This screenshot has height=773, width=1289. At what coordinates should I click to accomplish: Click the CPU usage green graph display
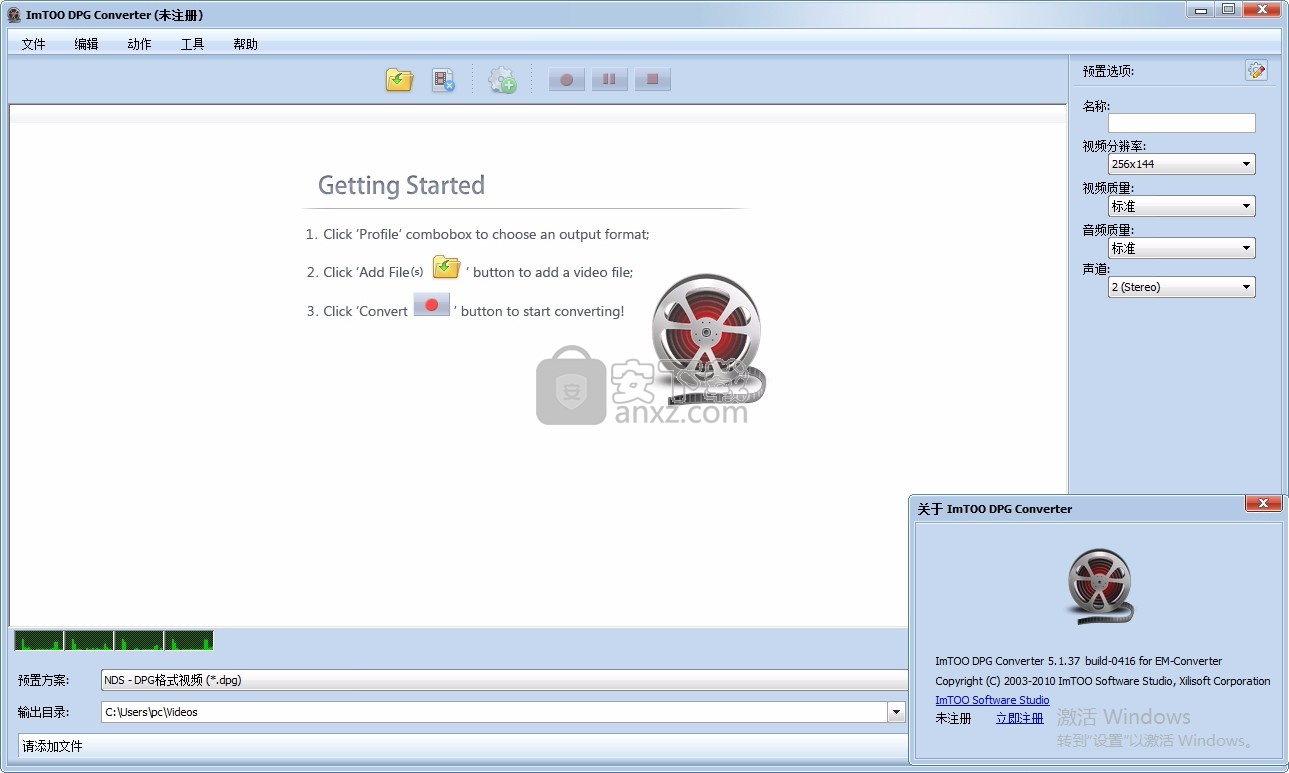[x=114, y=640]
